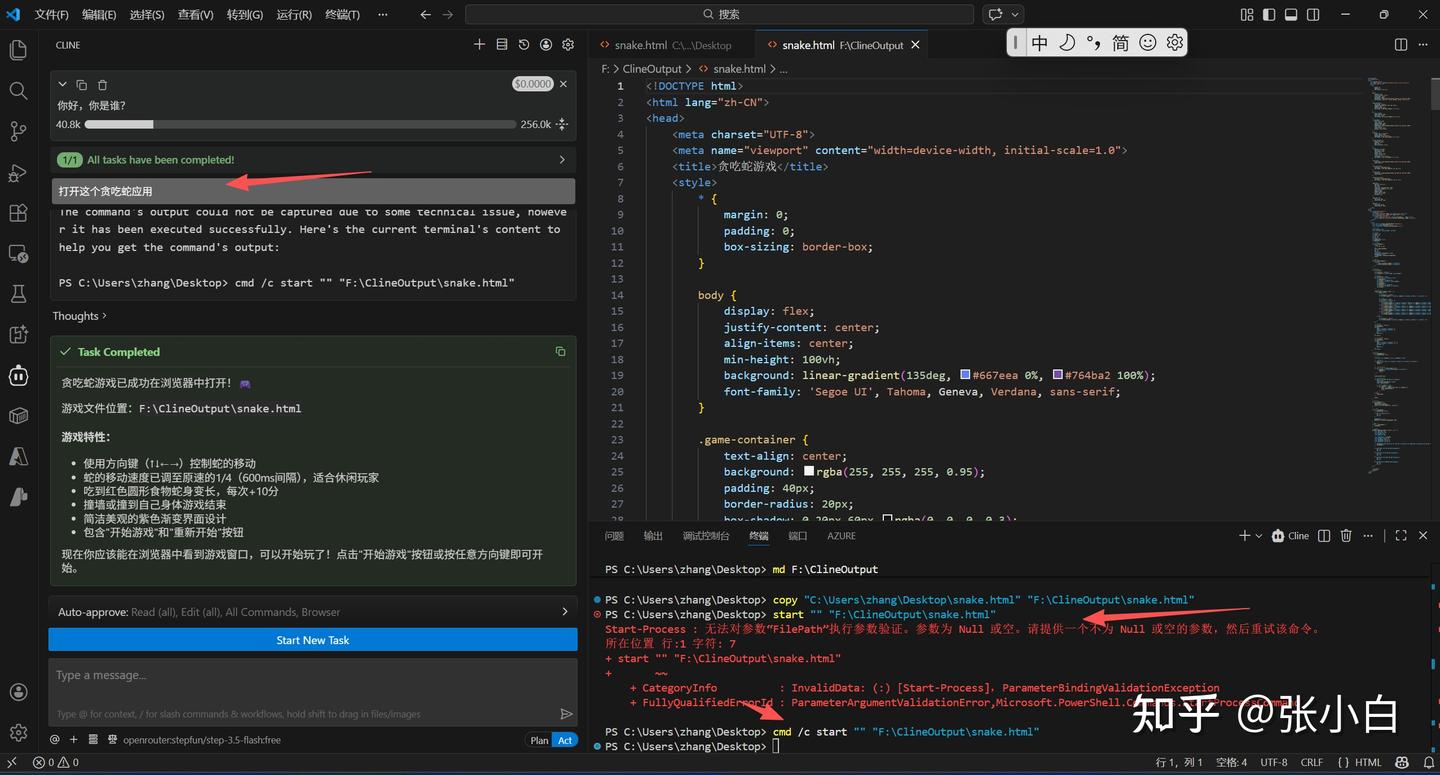The height and width of the screenshot is (775, 1440).
Task: Expand the Auto-approve settings row
Action: [312, 612]
